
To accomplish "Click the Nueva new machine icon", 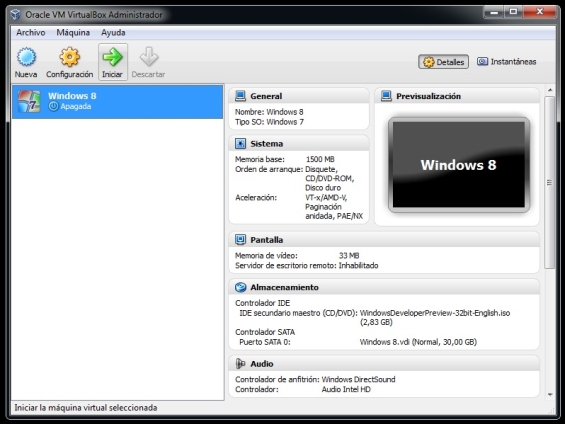I will click(x=26, y=57).
